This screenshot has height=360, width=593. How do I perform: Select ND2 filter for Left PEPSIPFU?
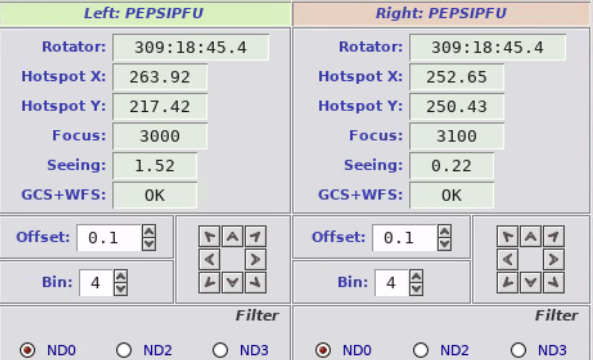pyautogui.click(x=124, y=350)
